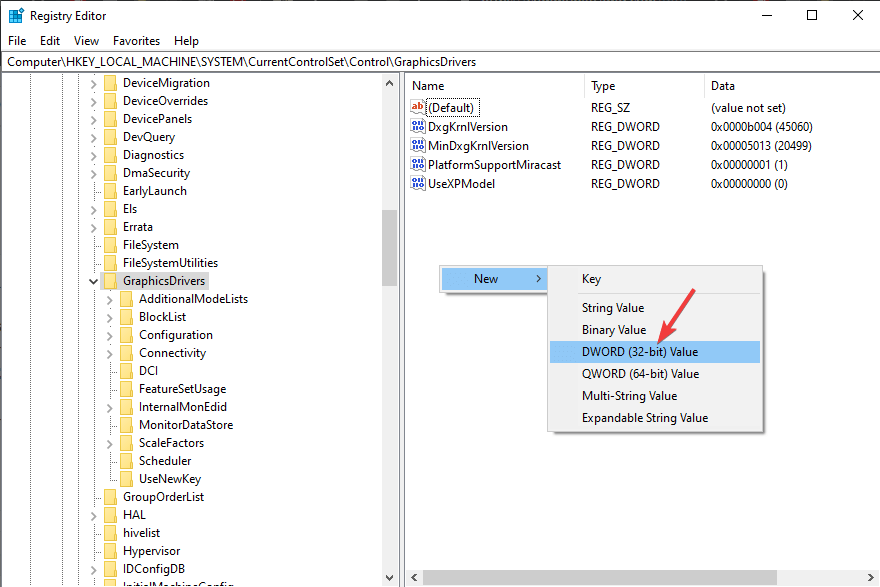Click the DevicePanels folder icon
This screenshot has height=587, width=880.
pos(111,119)
